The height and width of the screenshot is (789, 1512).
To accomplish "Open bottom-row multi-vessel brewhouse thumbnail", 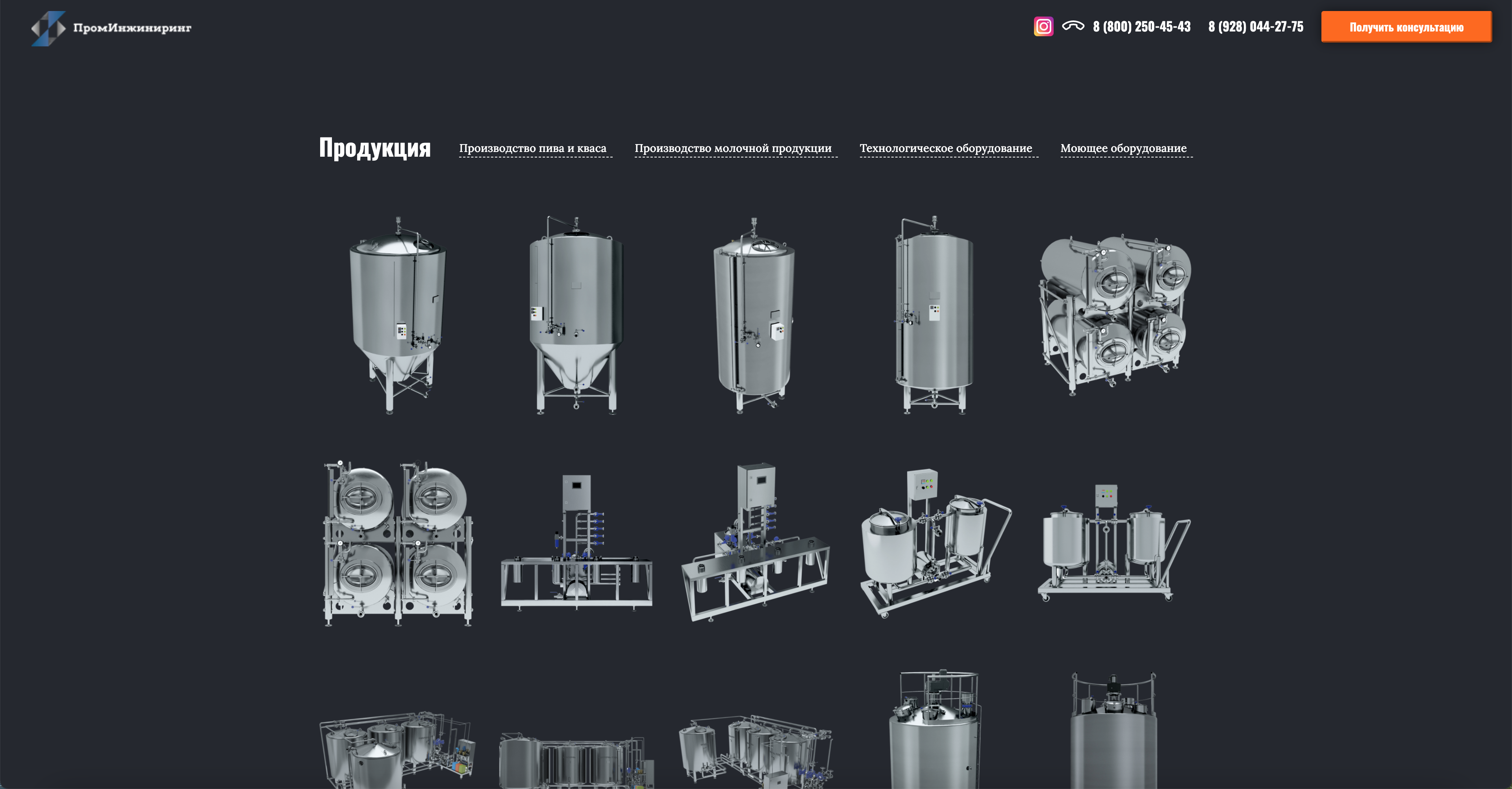I will (756, 752).
